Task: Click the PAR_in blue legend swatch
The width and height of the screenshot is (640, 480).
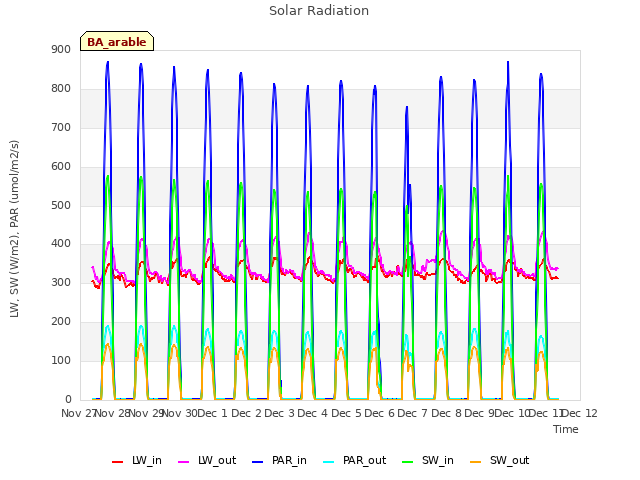Action: (258, 462)
